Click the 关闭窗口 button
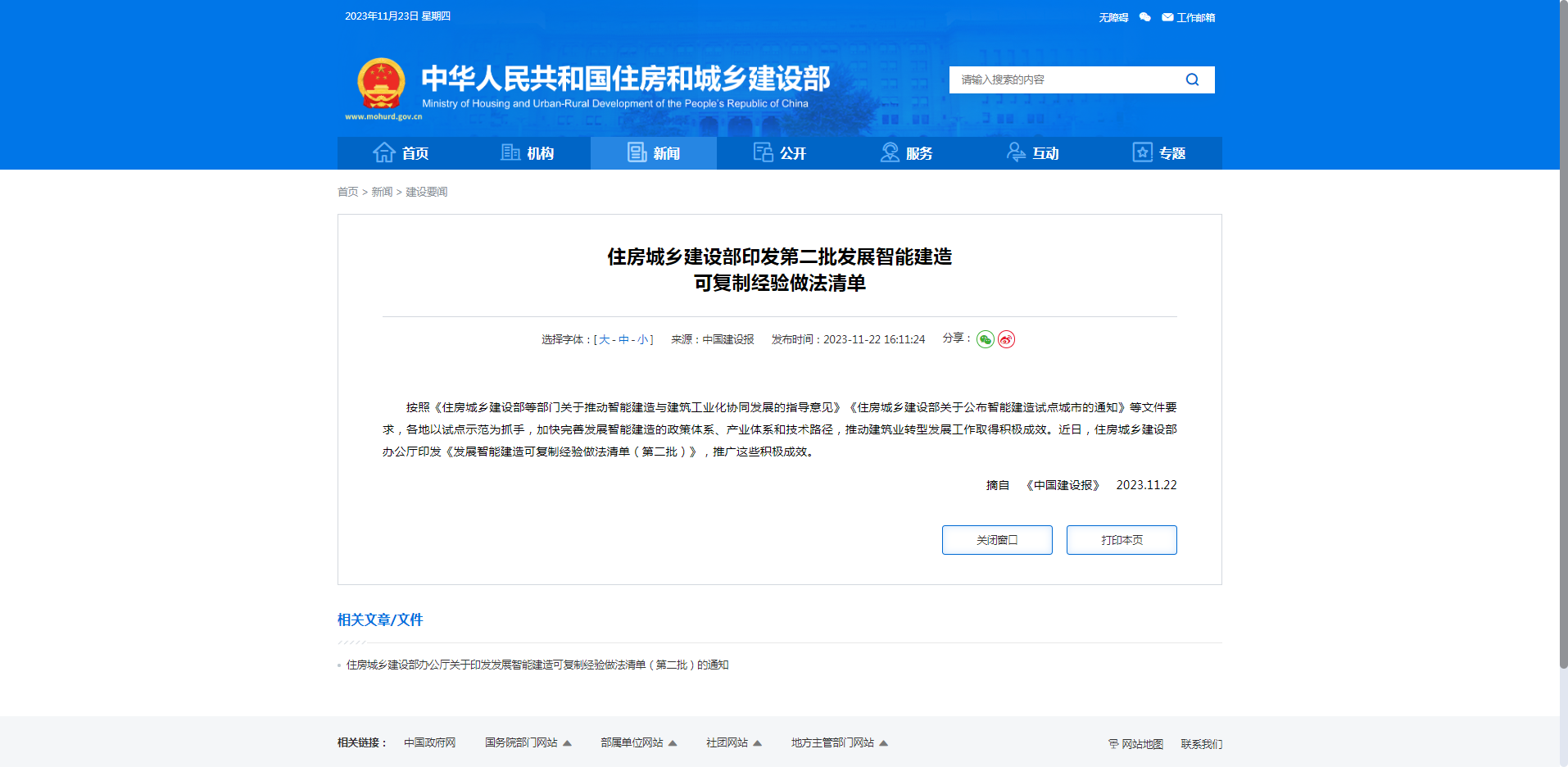The width and height of the screenshot is (1568, 767). 997,540
